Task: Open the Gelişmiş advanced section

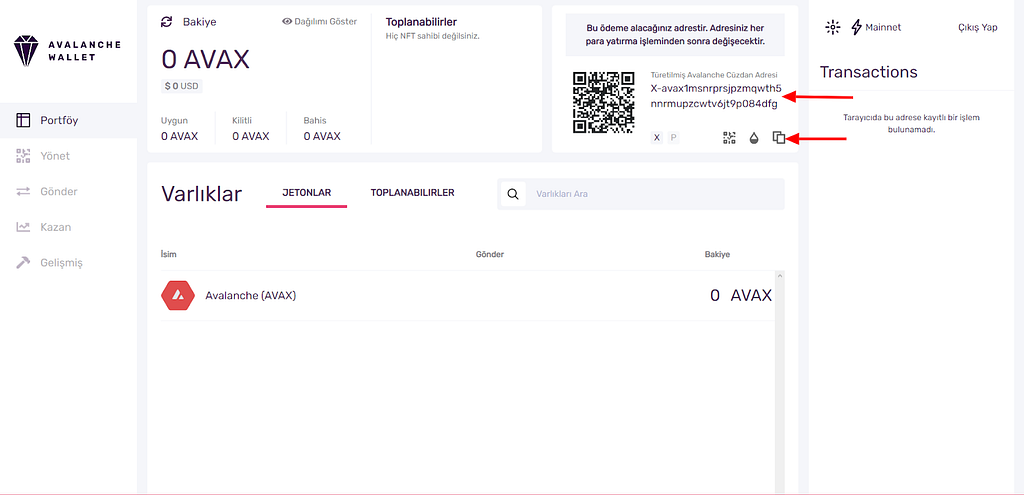Action: pyautogui.click(x=68, y=263)
